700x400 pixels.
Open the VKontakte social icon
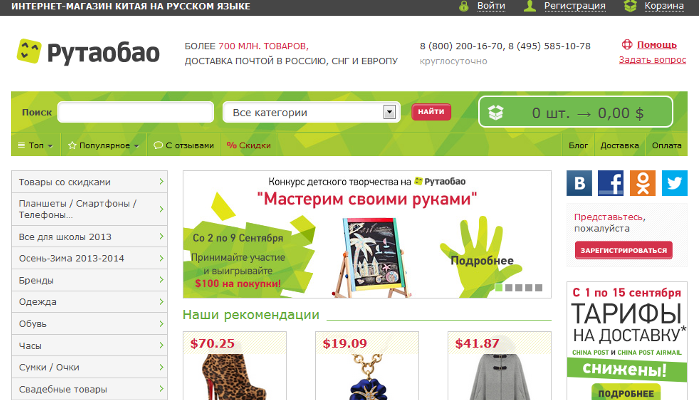(579, 183)
